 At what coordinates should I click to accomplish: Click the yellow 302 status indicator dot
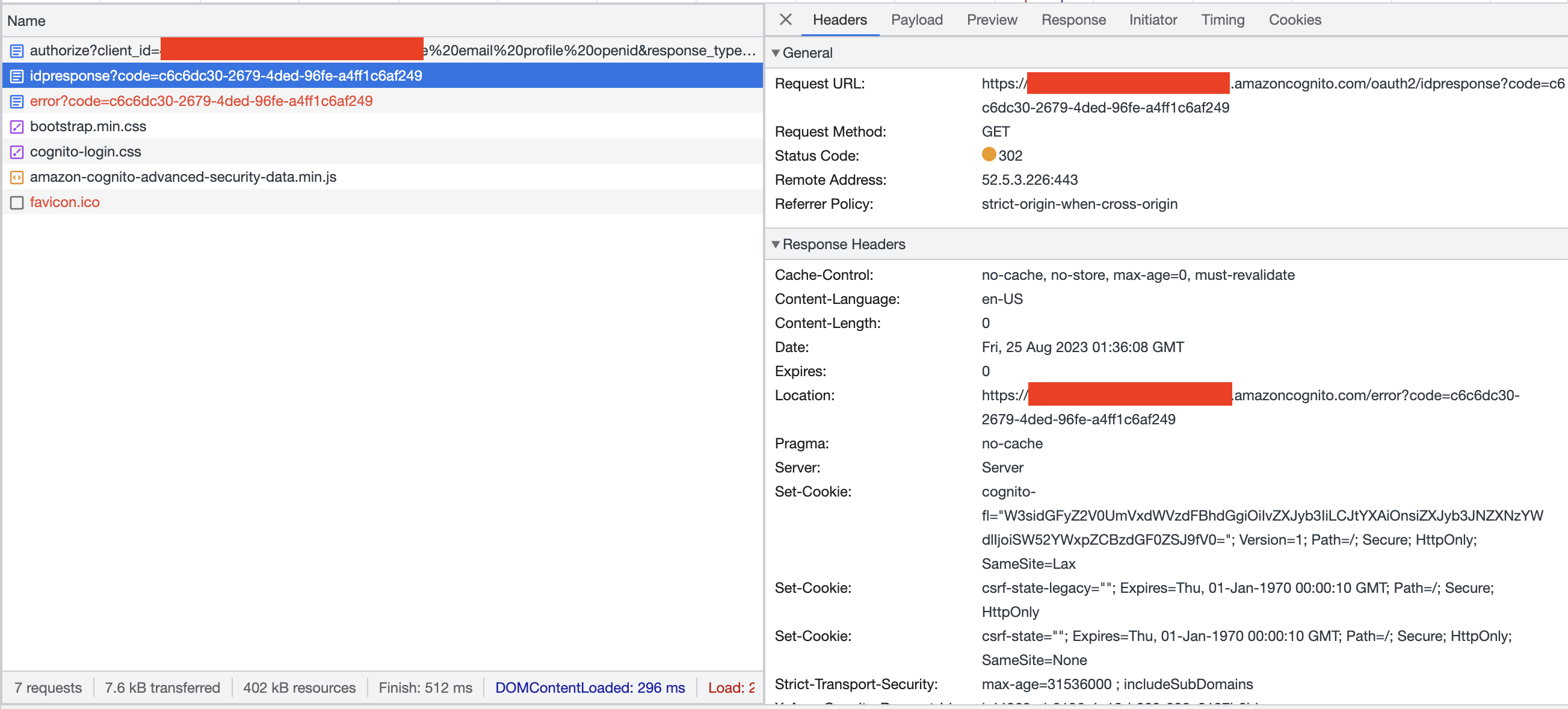[x=989, y=155]
